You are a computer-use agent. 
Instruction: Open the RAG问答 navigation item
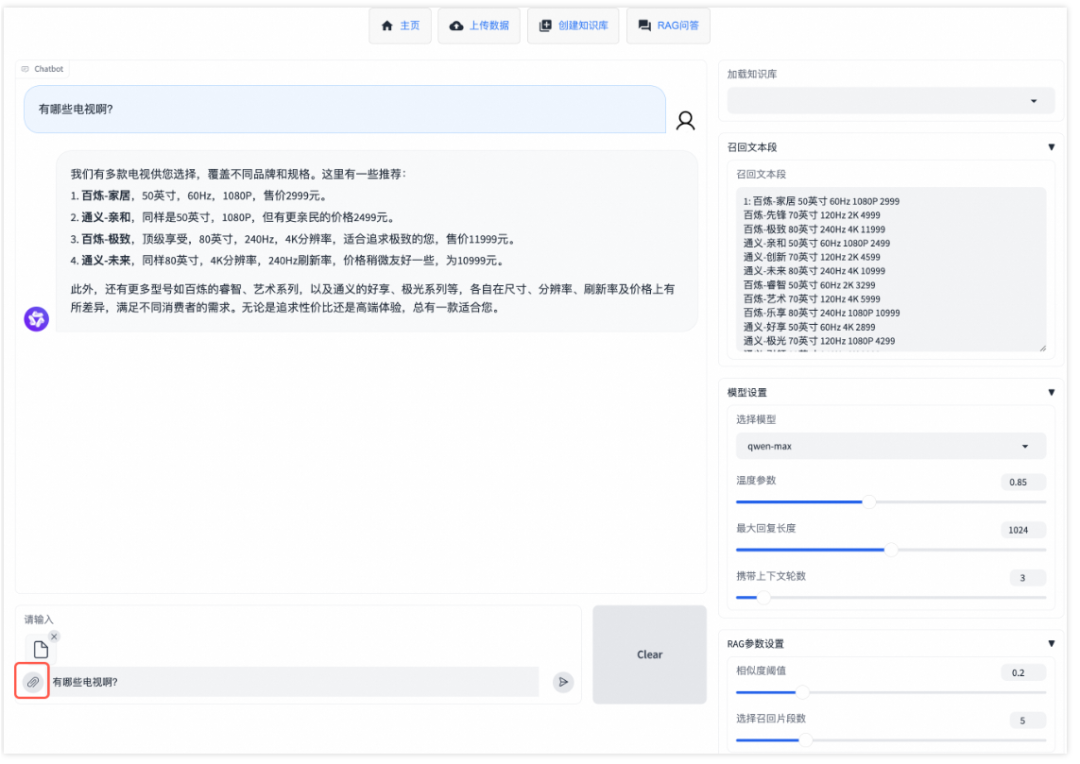[668, 25]
